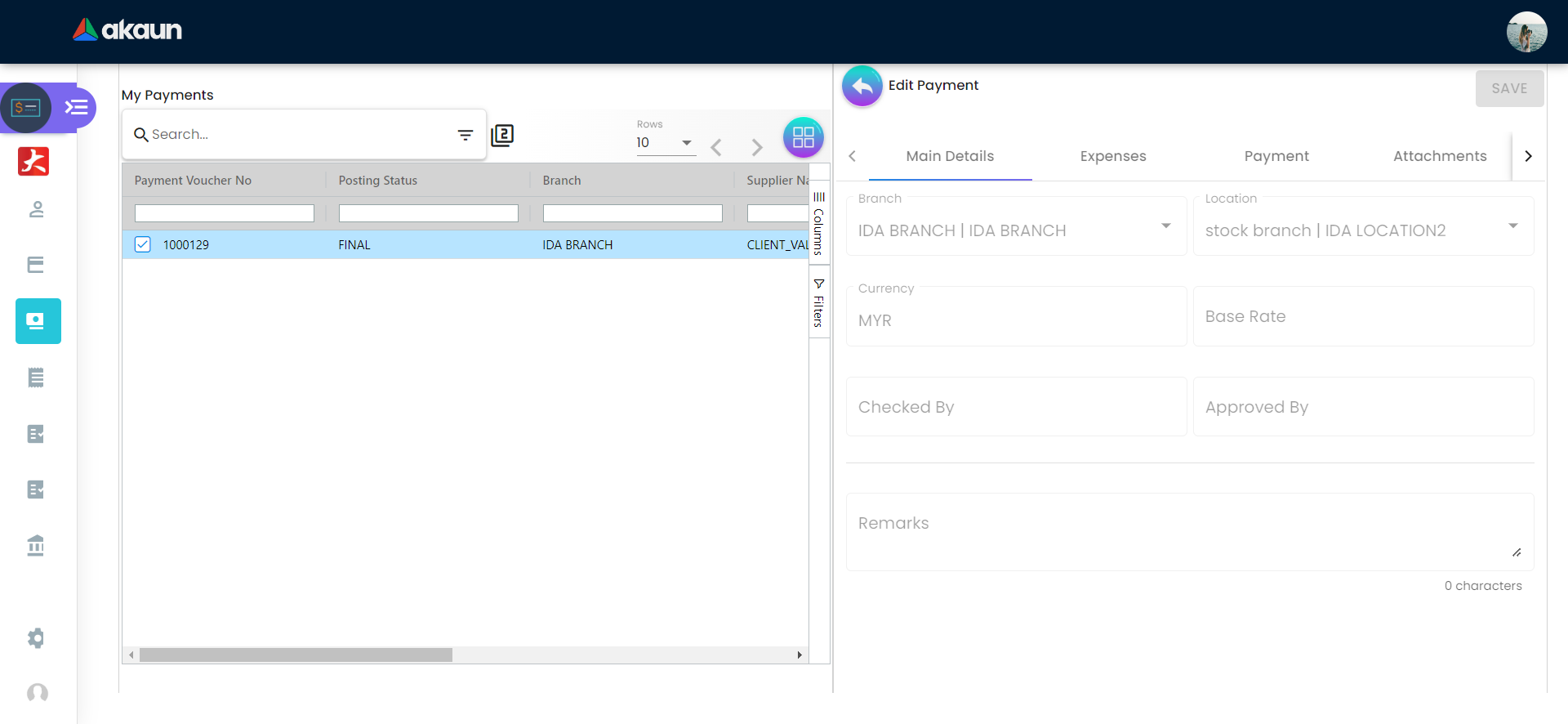The image size is (1568, 724).
Task: Open the search filter options icon
Action: 465,135
